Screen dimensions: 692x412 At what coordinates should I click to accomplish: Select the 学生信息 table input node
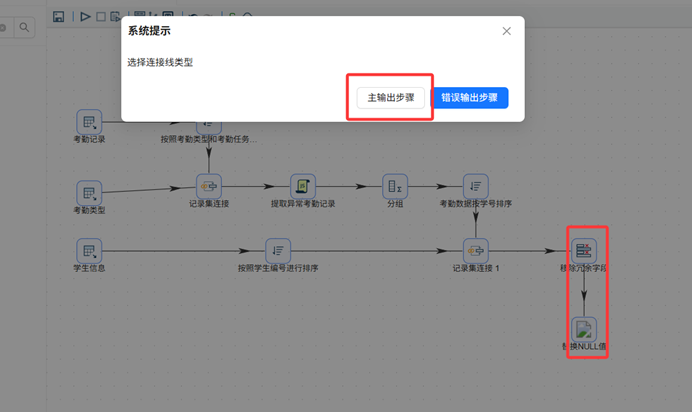(x=89, y=251)
